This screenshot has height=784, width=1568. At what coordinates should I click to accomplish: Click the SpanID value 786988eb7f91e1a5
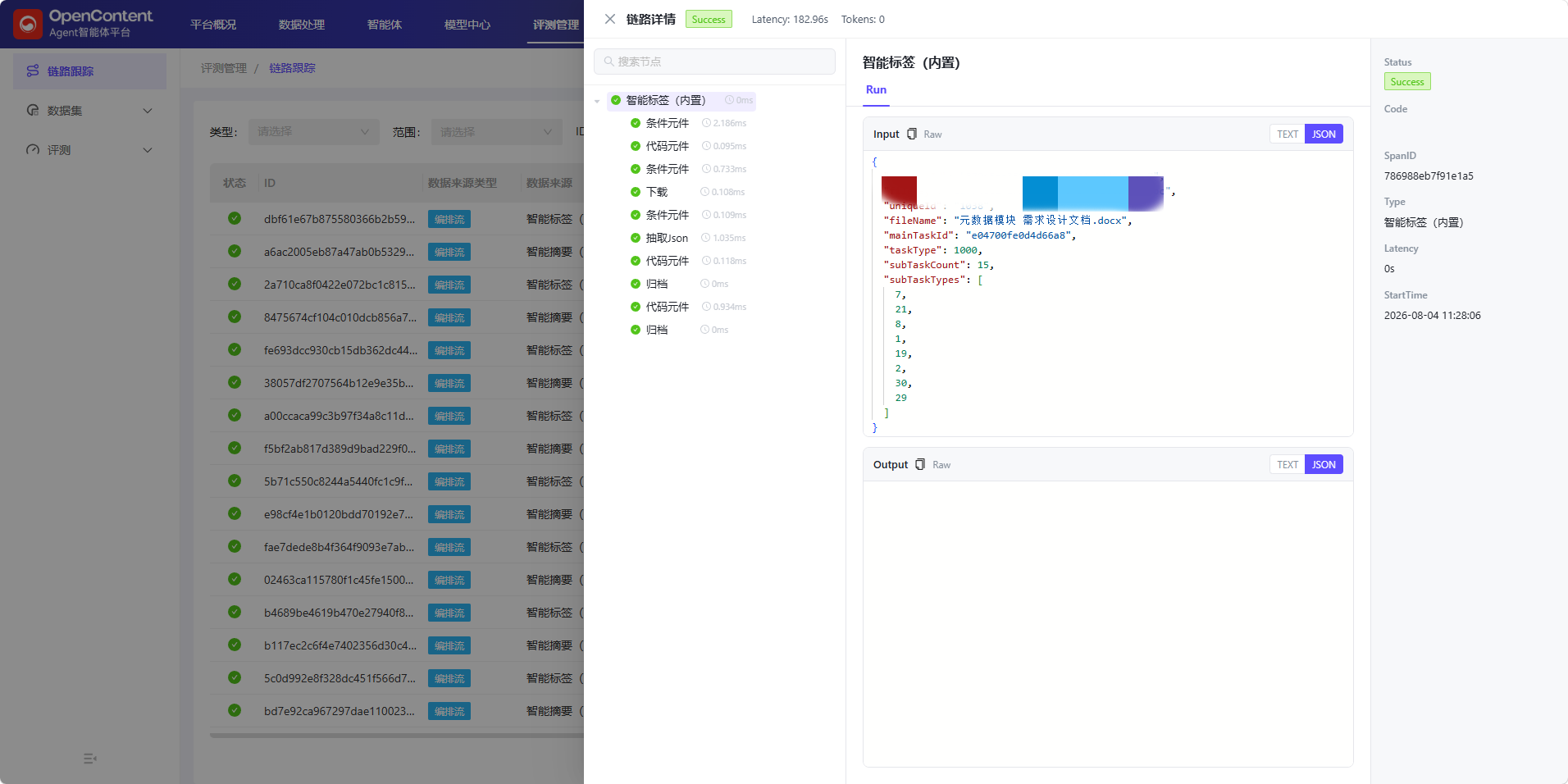coord(1429,175)
